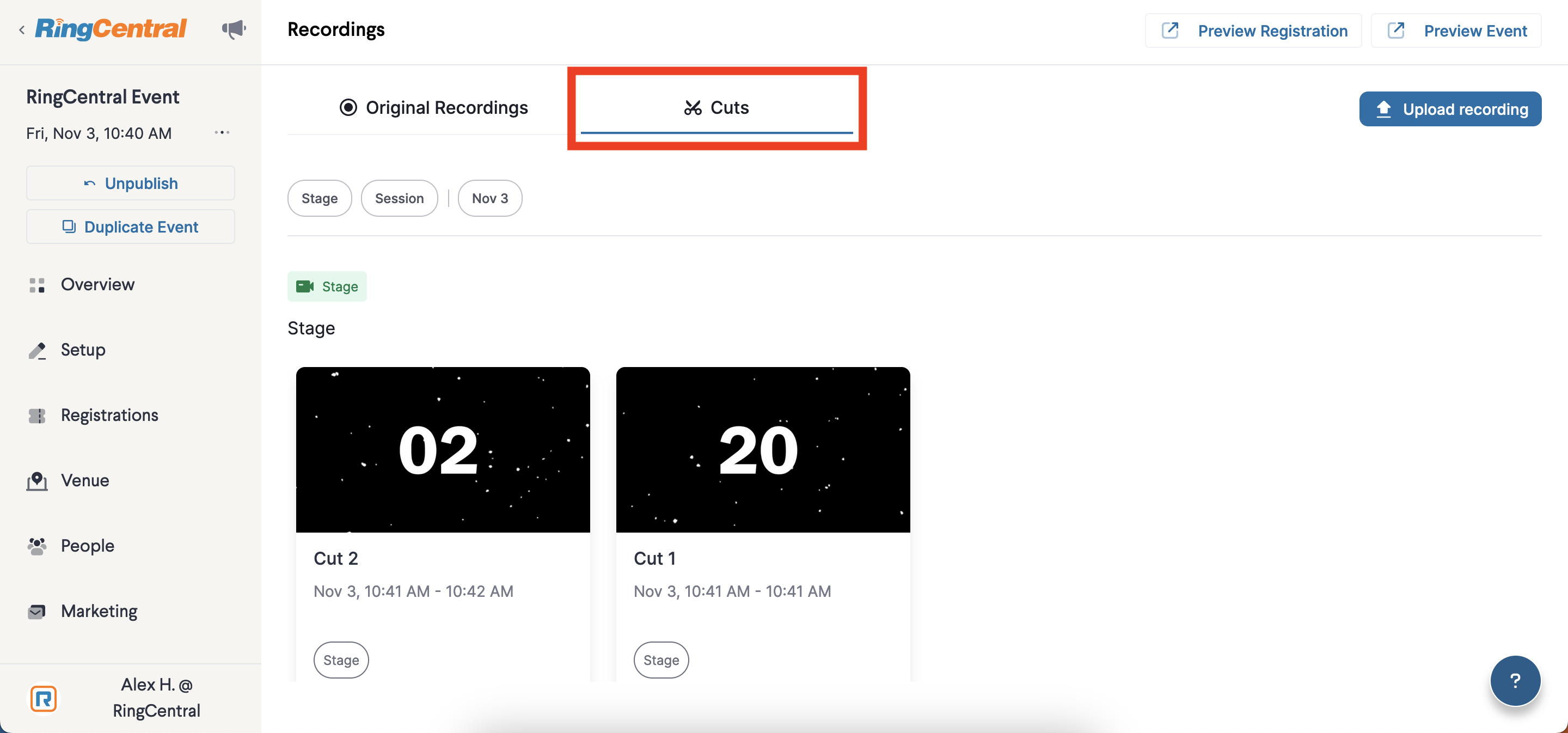Click the Duplicate Event button

coord(130,227)
